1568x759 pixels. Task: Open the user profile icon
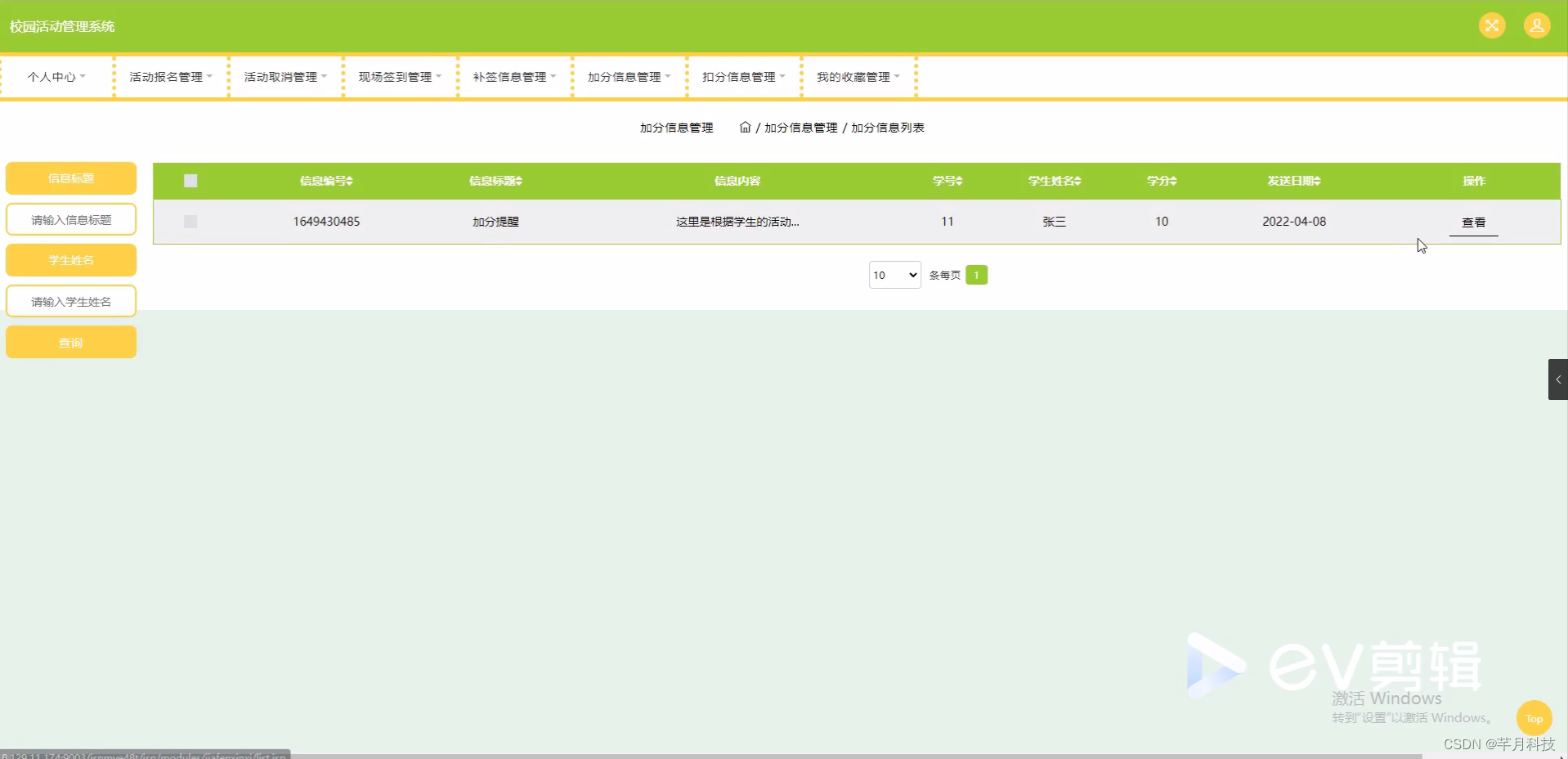click(x=1537, y=25)
